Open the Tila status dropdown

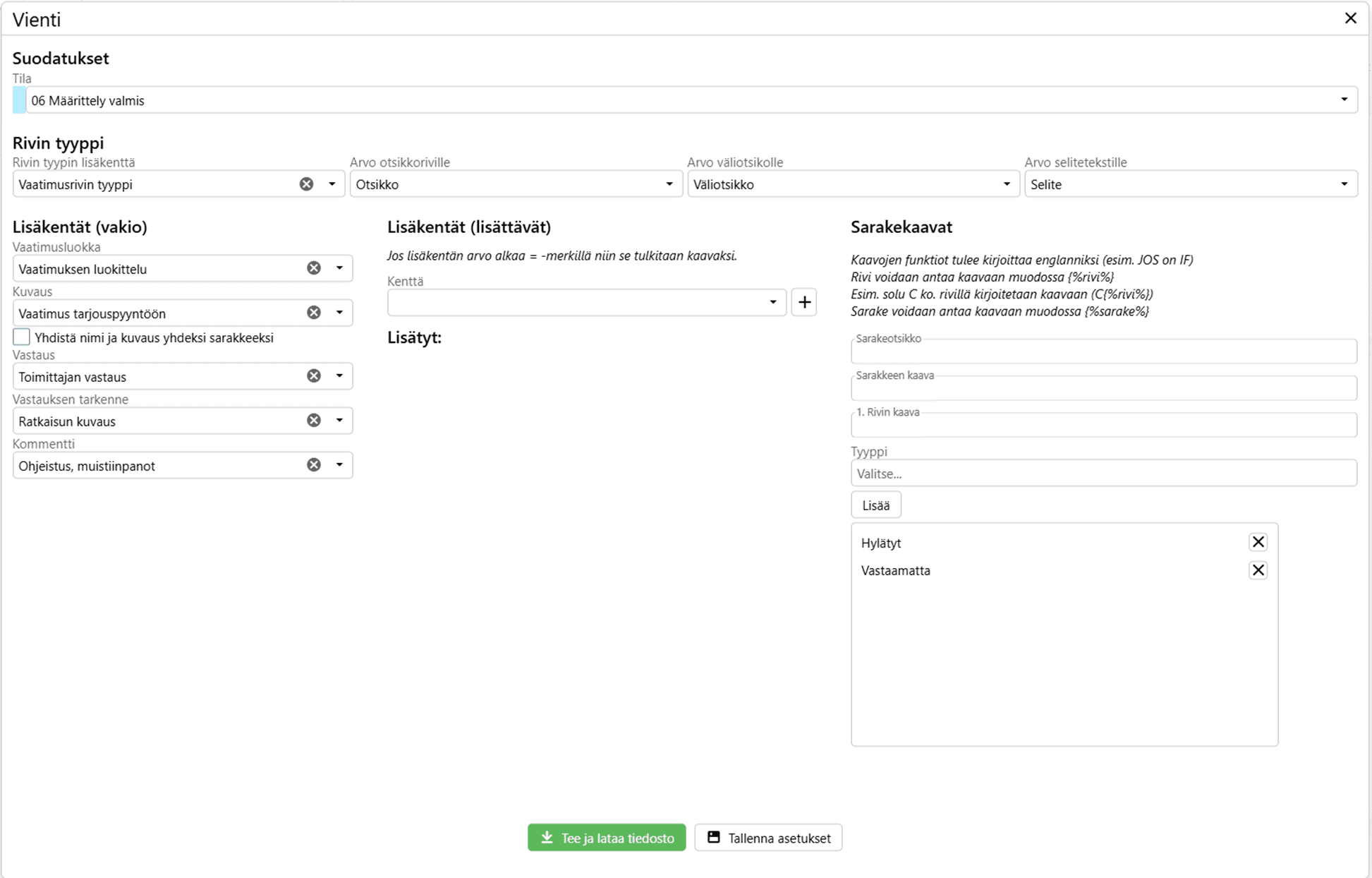[x=1343, y=100]
